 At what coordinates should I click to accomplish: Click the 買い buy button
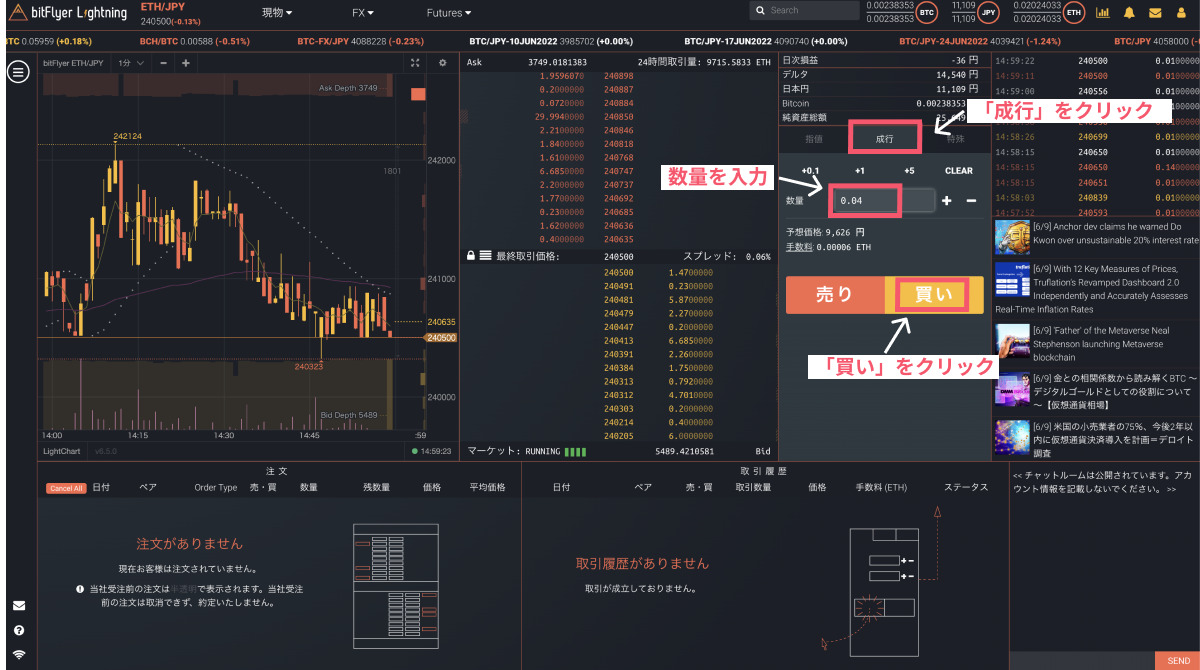pyautogui.click(x=934, y=295)
